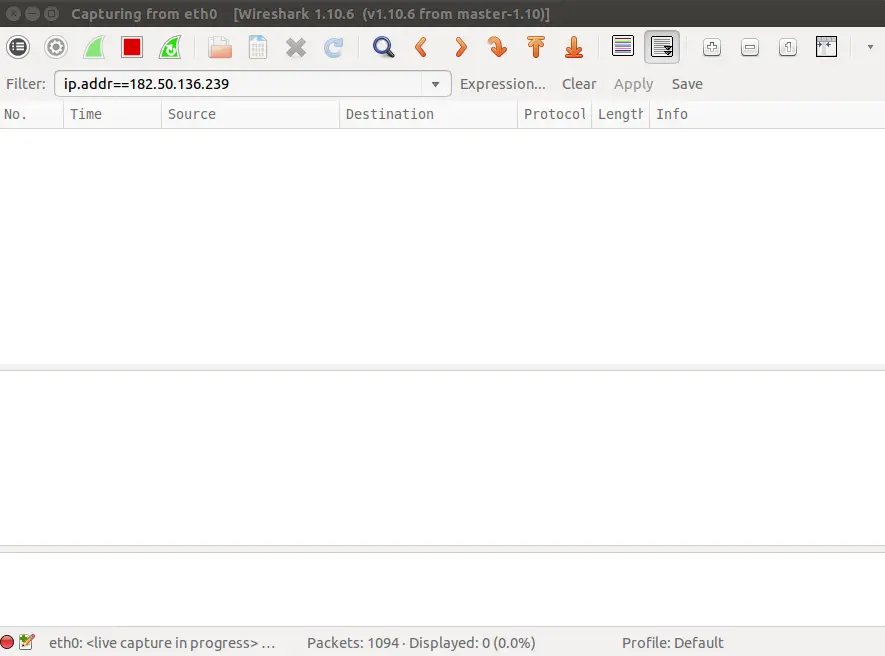Screen dimensions: 885x656
Task: Click the eth0 live capture status text
Action: click(x=162, y=643)
